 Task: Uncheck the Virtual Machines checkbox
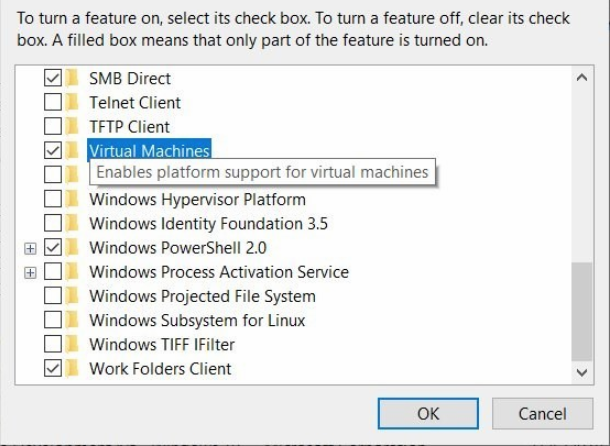pos(53,151)
